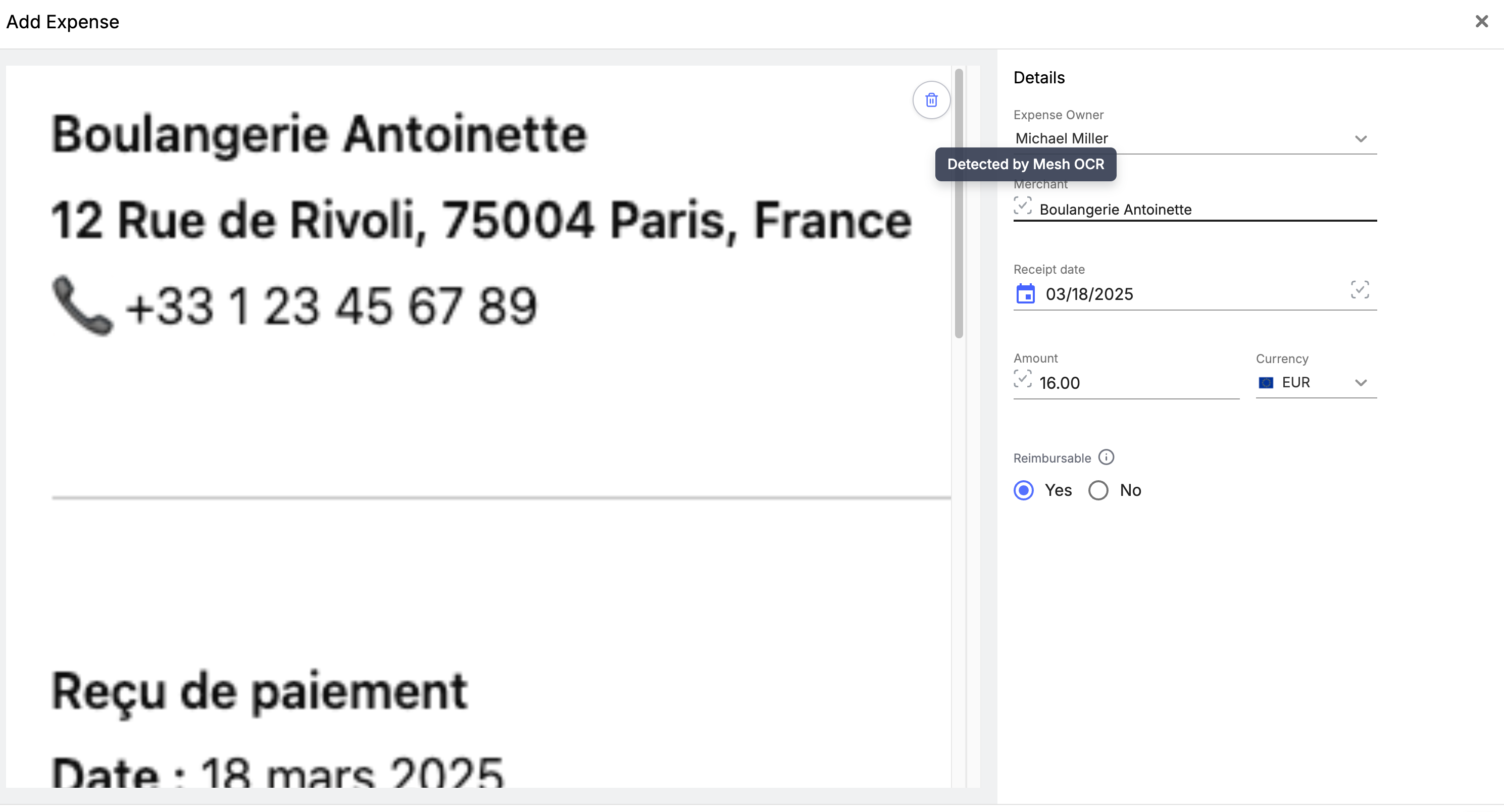Expand the Expense Owner chevron arrow
The height and width of the screenshot is (812, 1504).
pos(1361,139)
